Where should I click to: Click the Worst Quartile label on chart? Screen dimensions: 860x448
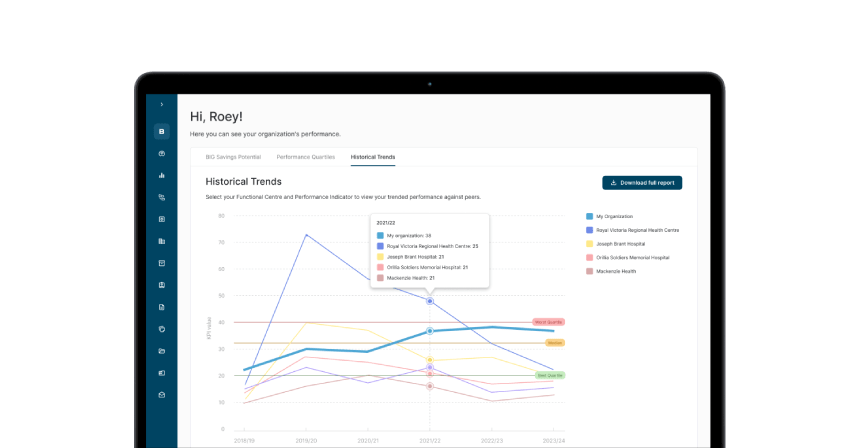[x=549, y=322]
